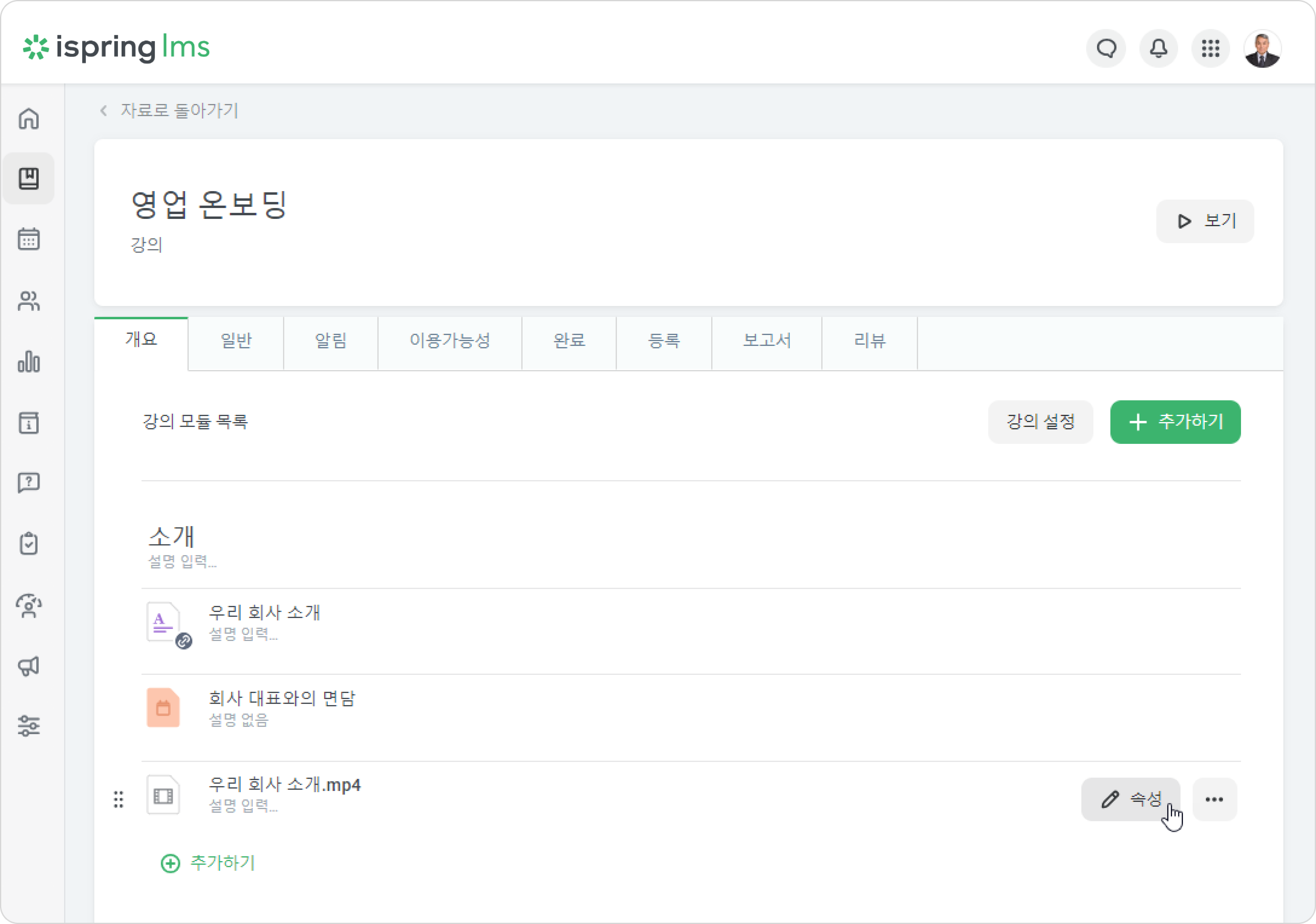
Task: Click the 보기 play button
Action: coord(1205,221)
